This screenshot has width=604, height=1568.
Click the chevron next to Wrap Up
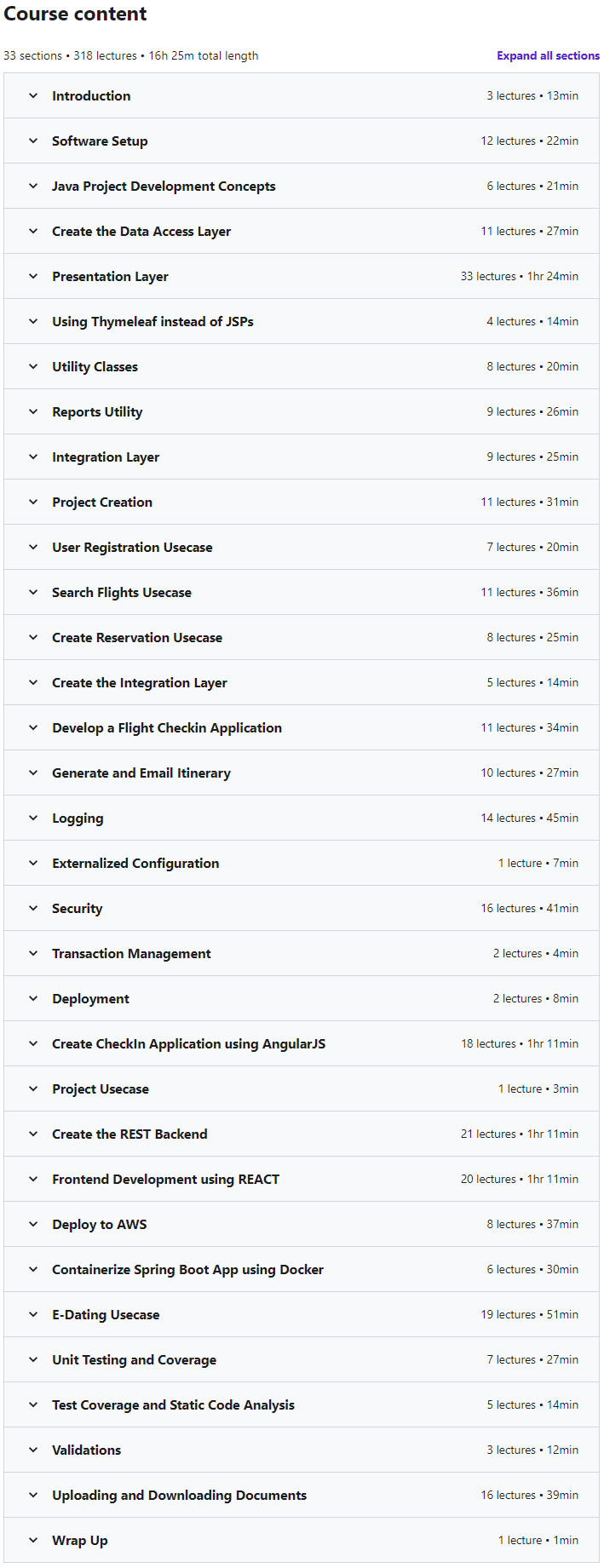(x=33, y=1540)
